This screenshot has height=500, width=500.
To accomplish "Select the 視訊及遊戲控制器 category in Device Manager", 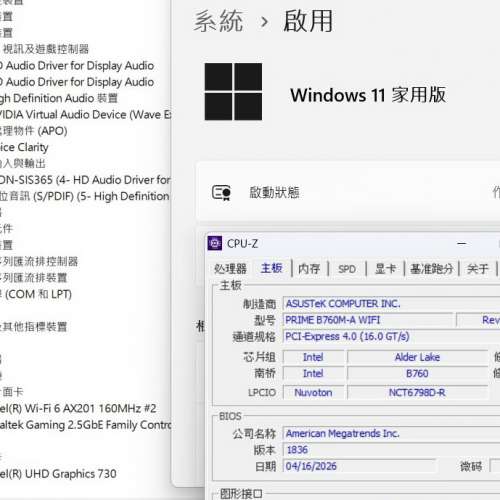I will tap(45, 49).
